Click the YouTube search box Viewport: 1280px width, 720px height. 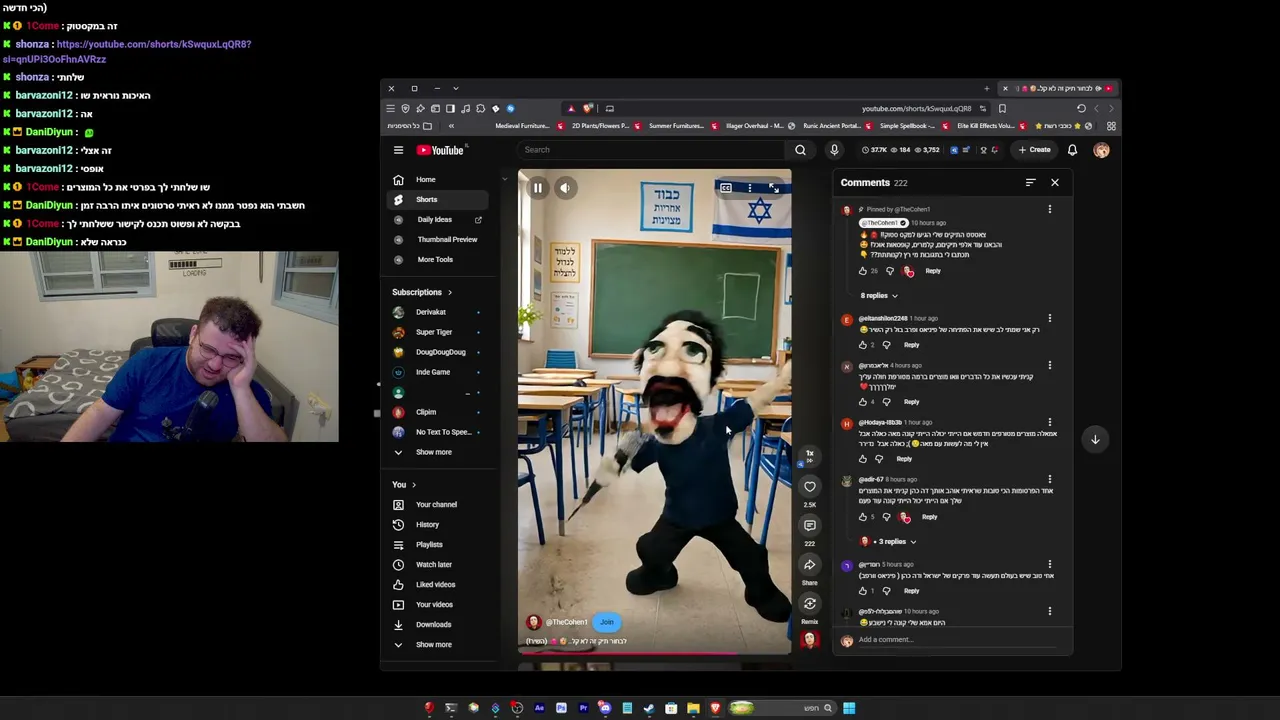pyautogui.click(x=651, y=150)
